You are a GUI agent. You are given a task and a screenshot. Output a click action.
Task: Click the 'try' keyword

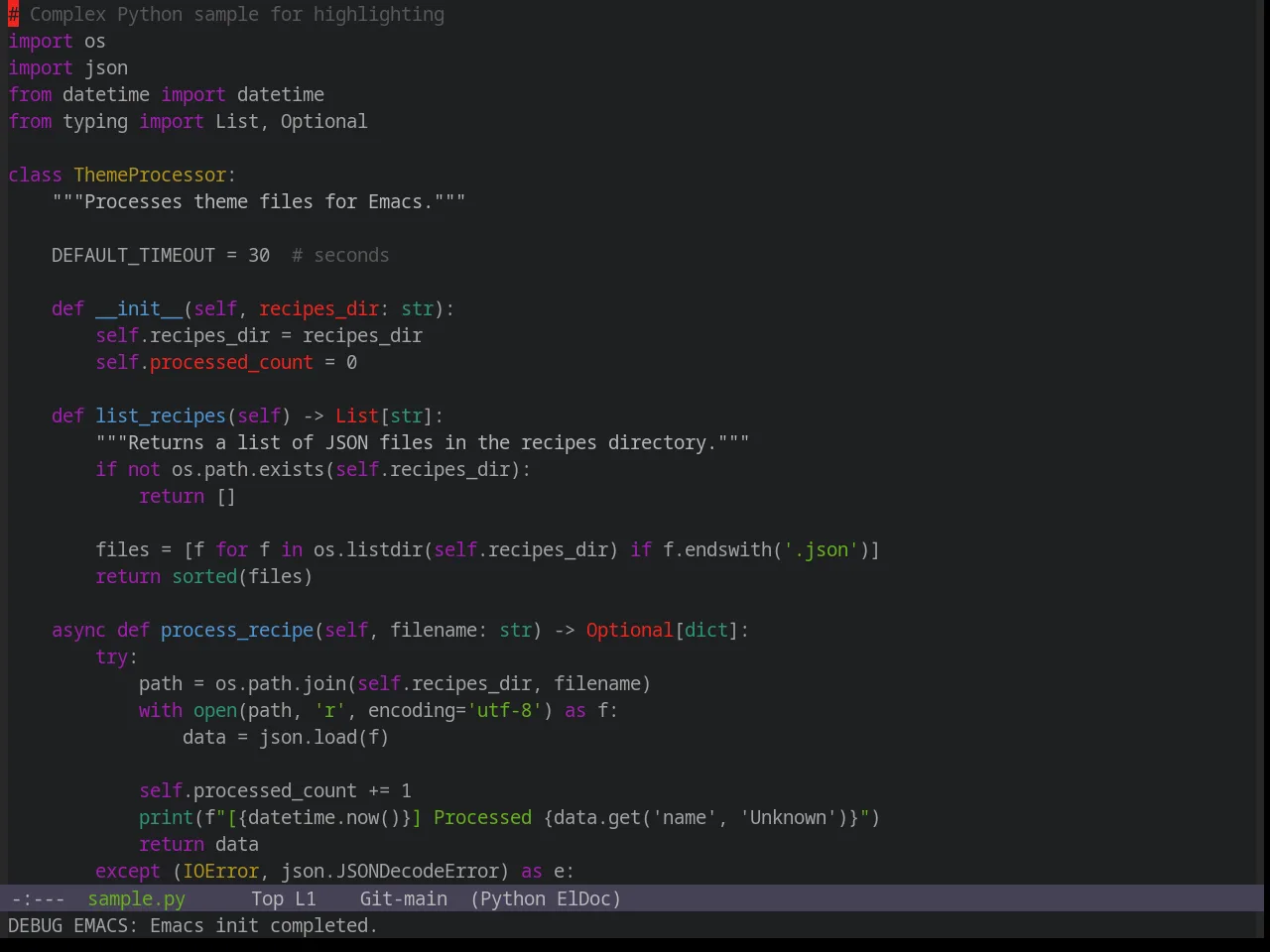[x=111, y=656]
